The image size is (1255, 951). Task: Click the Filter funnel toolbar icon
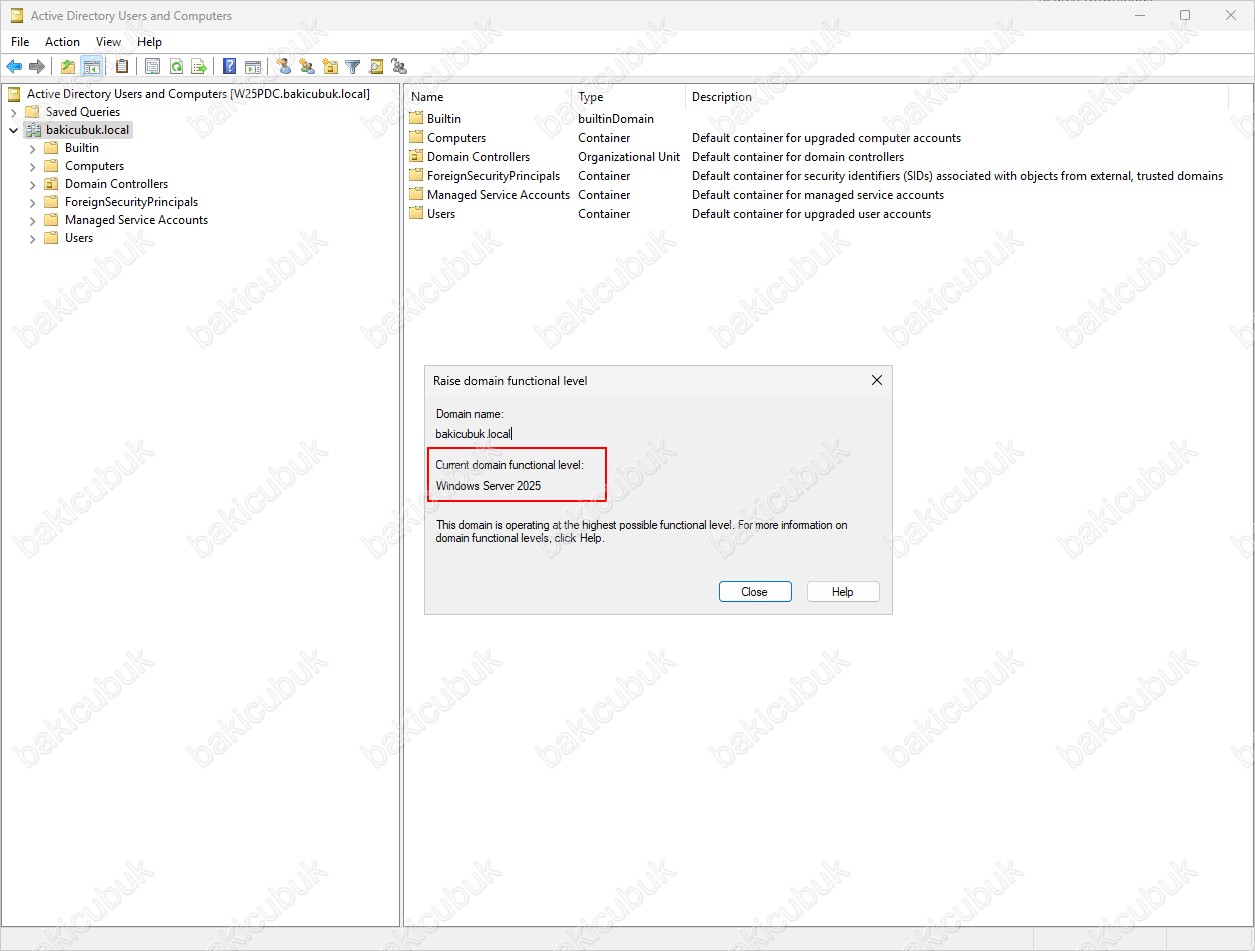(353, 67)
